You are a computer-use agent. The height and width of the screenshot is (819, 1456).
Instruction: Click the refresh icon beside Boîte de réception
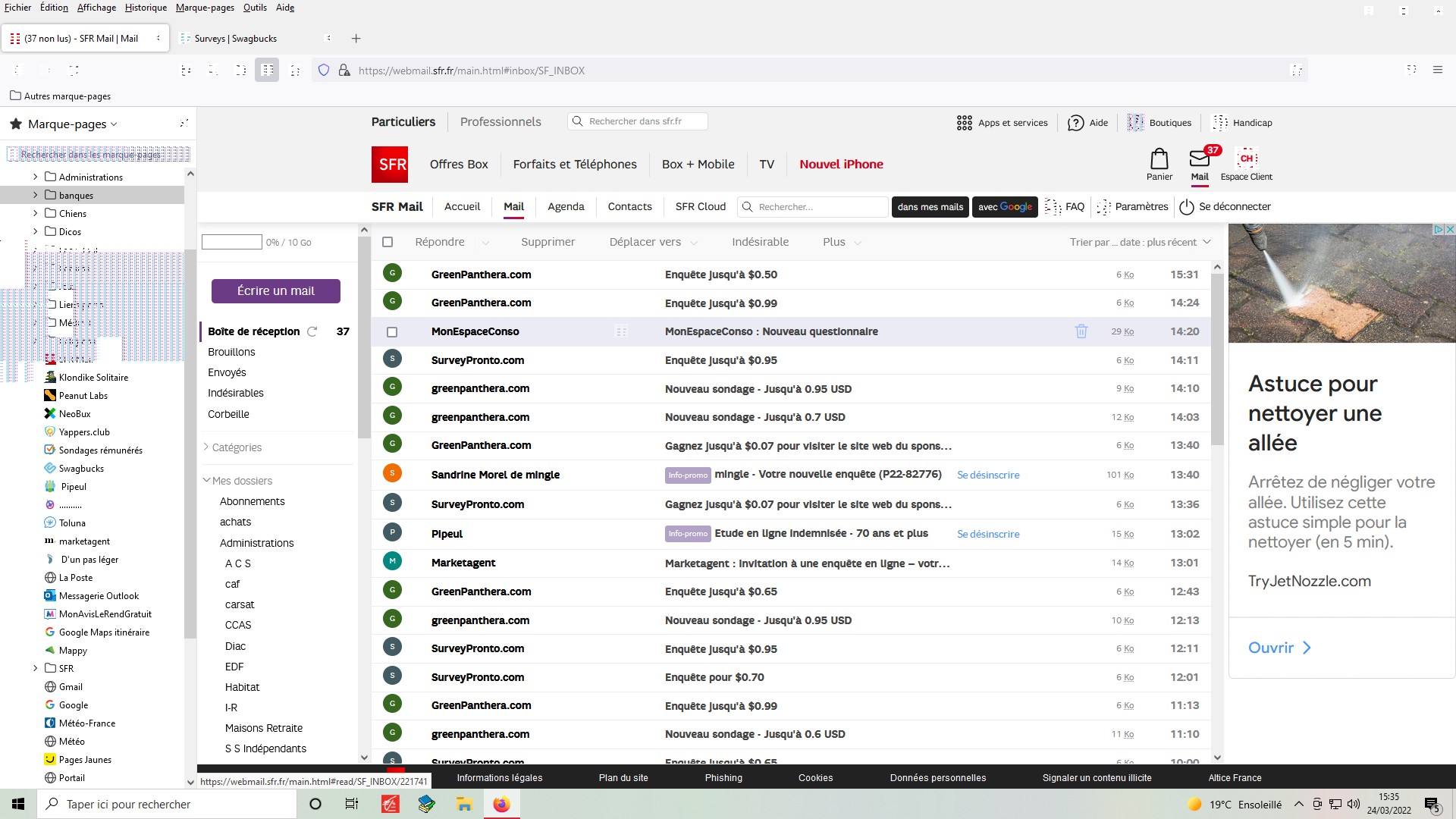click(312, 331)
